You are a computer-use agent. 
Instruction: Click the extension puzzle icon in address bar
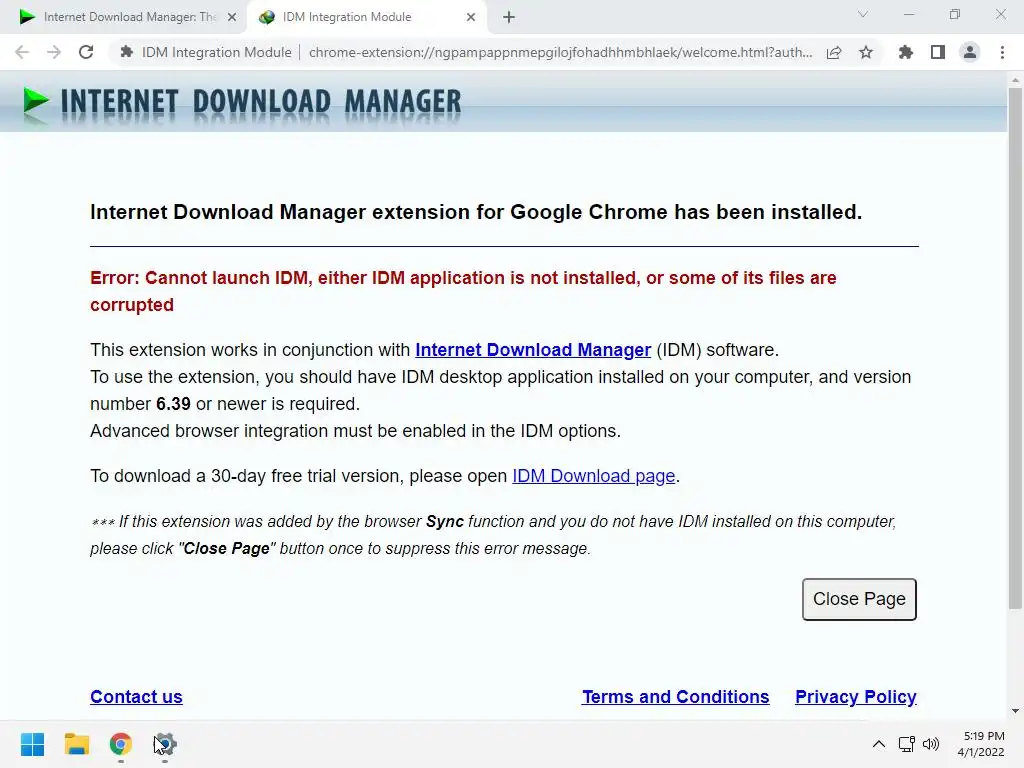click(127, 52)
